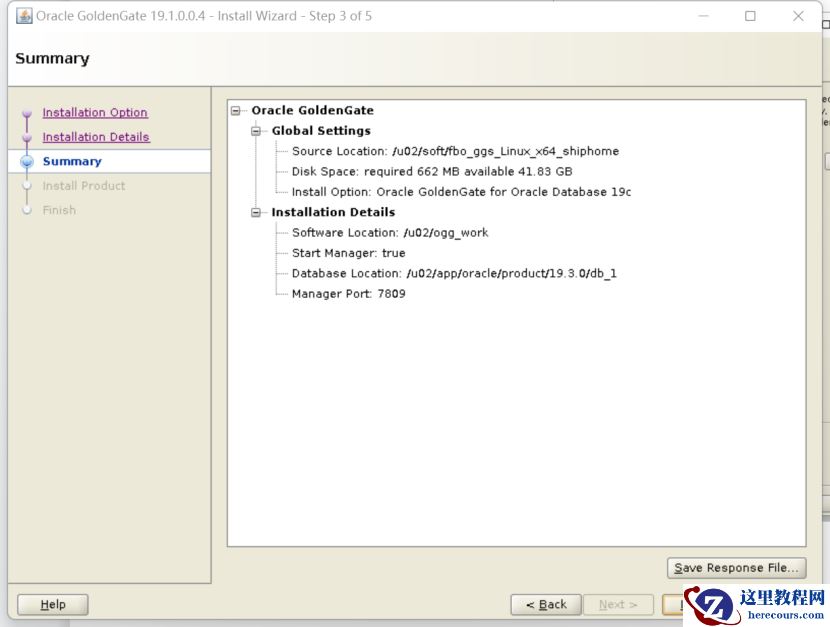
Task: Select the Database Location row
Action: 454,274
